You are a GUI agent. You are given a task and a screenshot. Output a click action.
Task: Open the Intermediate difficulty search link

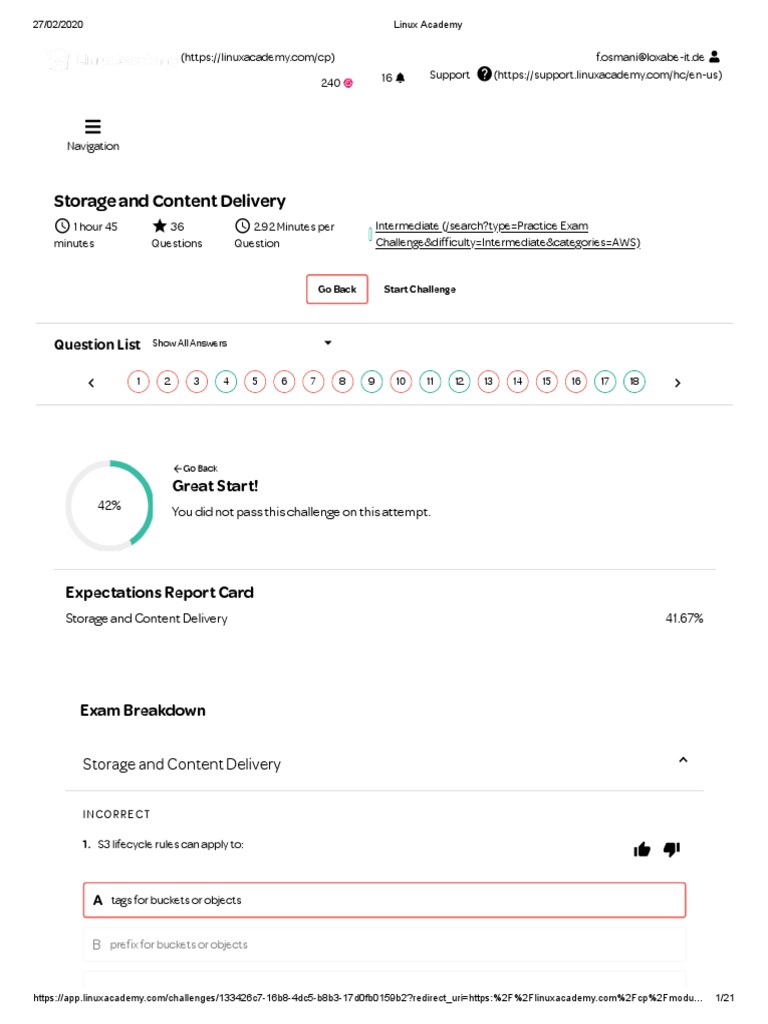[481, 226]
